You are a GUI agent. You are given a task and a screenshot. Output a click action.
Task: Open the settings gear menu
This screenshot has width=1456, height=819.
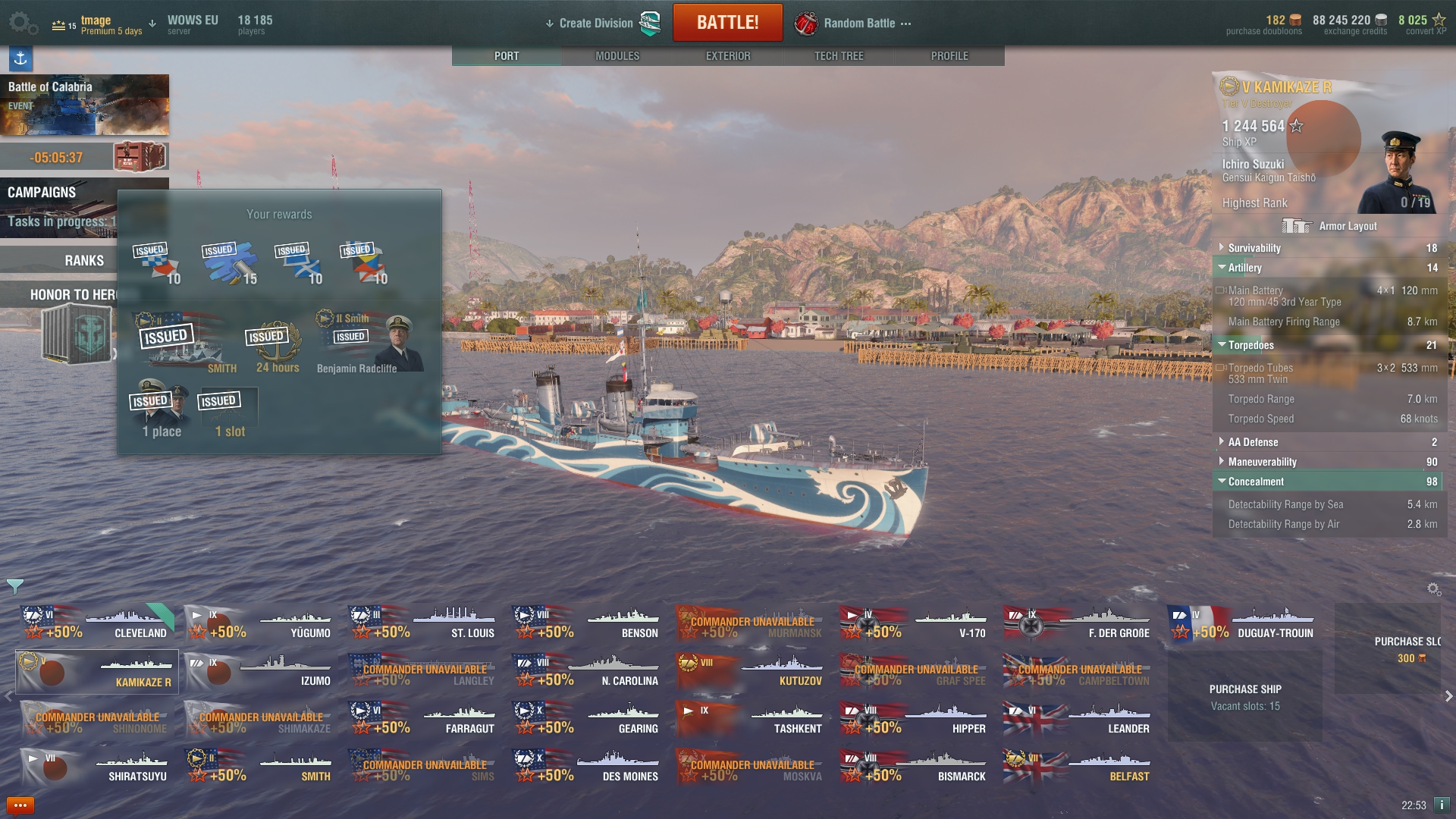click(23, 23)
